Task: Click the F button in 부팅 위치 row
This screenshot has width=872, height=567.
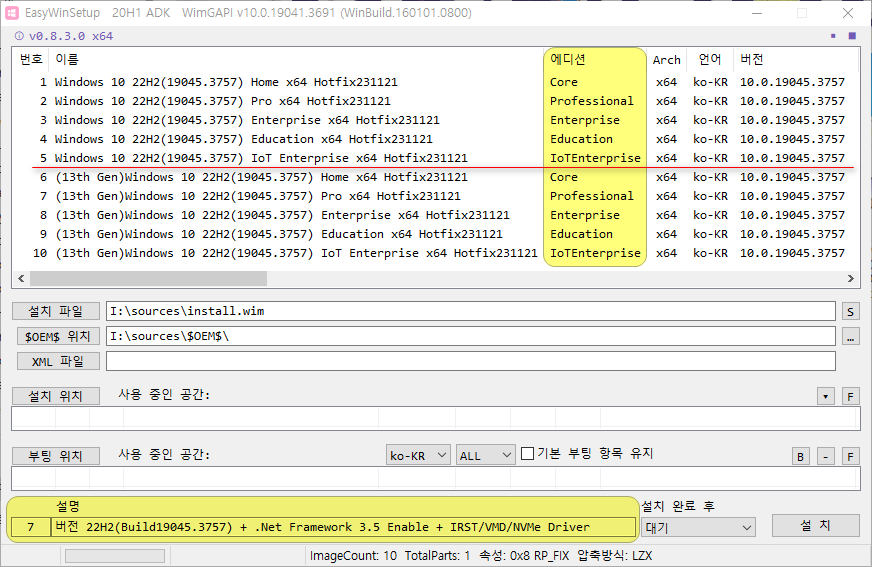Action: pyautogui.click(x=850, y=456)
